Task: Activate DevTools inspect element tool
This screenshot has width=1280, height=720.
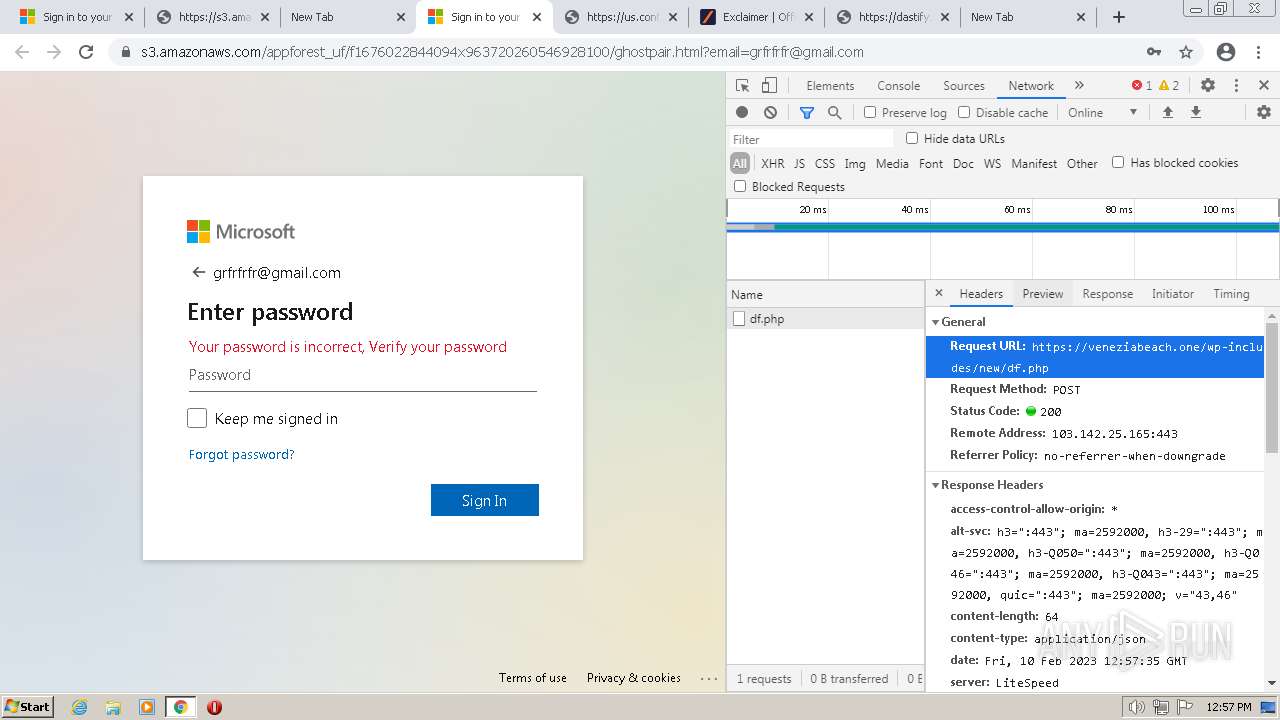Action: click(742, 86)
